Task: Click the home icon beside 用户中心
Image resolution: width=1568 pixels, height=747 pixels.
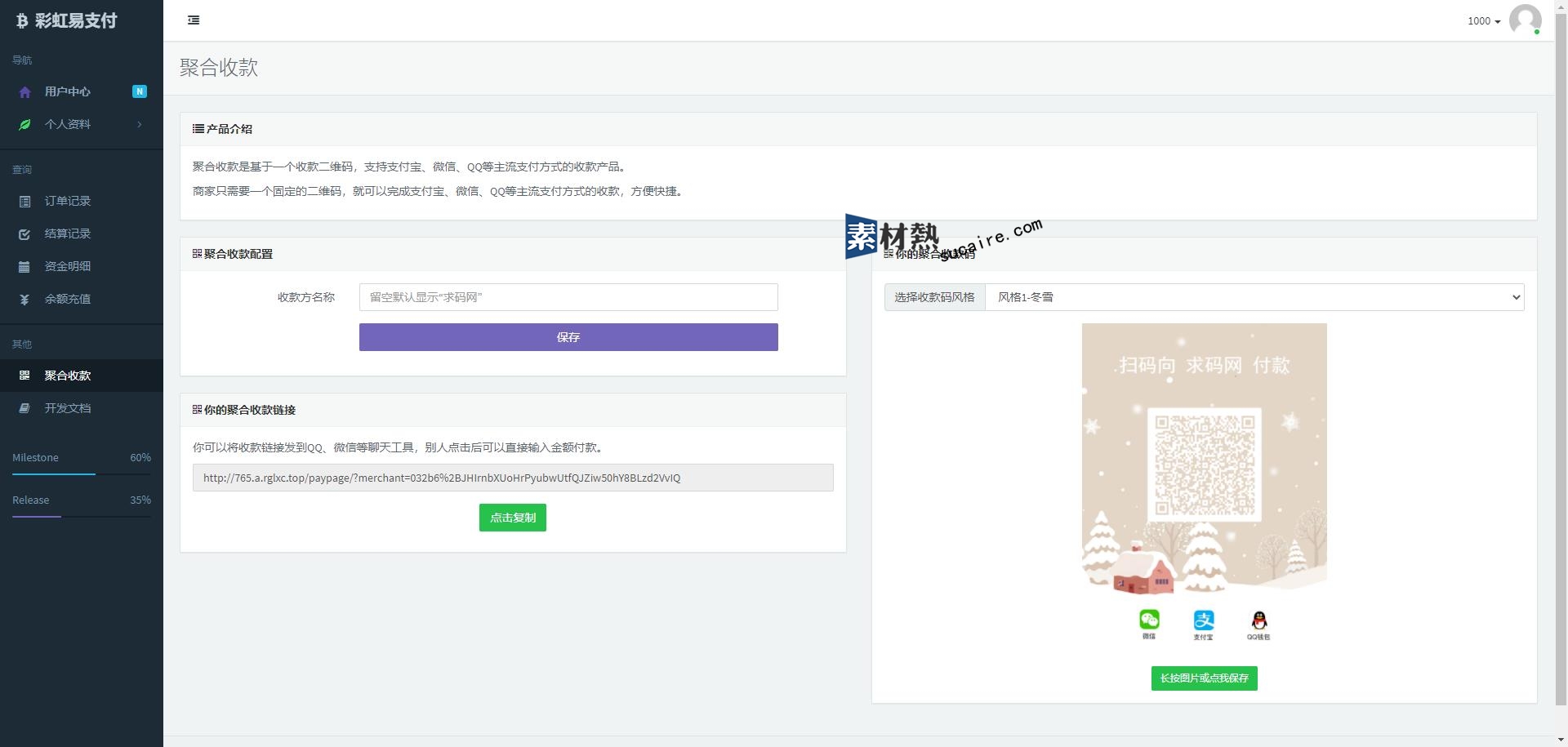Action: 24,92
